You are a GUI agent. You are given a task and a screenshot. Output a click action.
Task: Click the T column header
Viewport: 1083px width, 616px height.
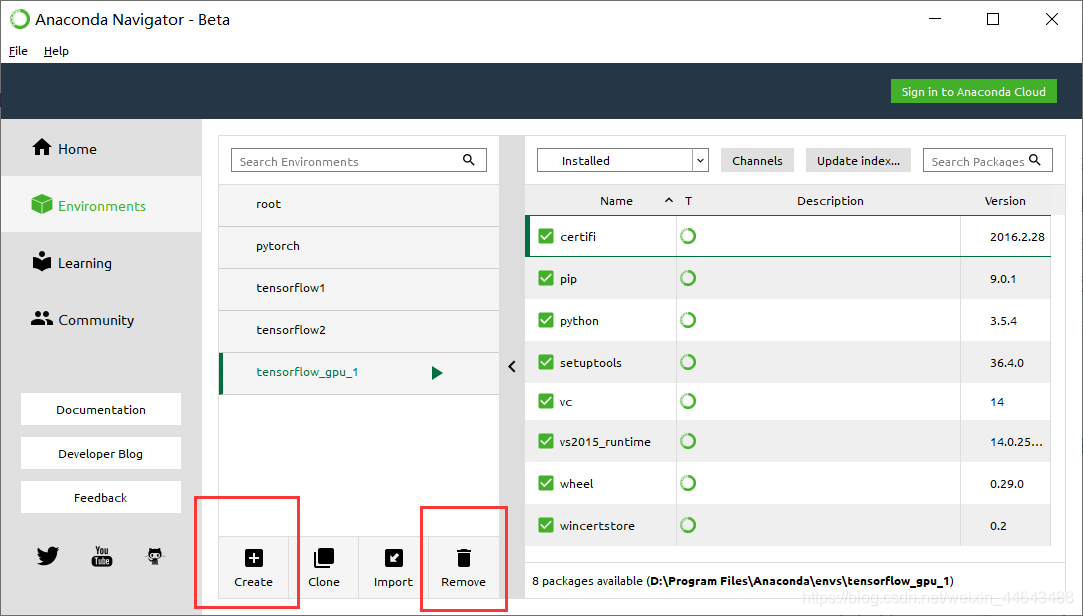tap(689, 200)
